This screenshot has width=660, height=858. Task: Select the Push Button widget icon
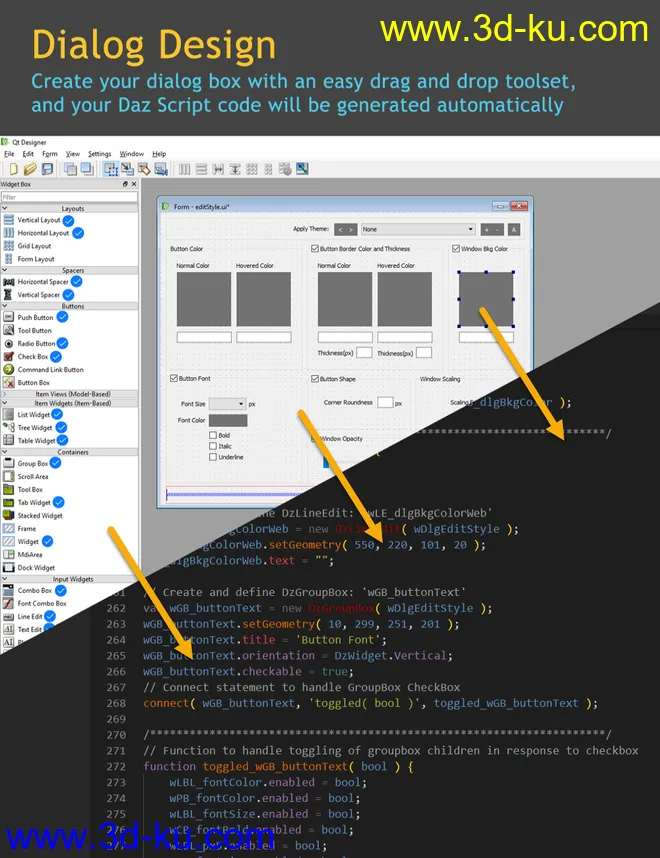tap(9, 317)
